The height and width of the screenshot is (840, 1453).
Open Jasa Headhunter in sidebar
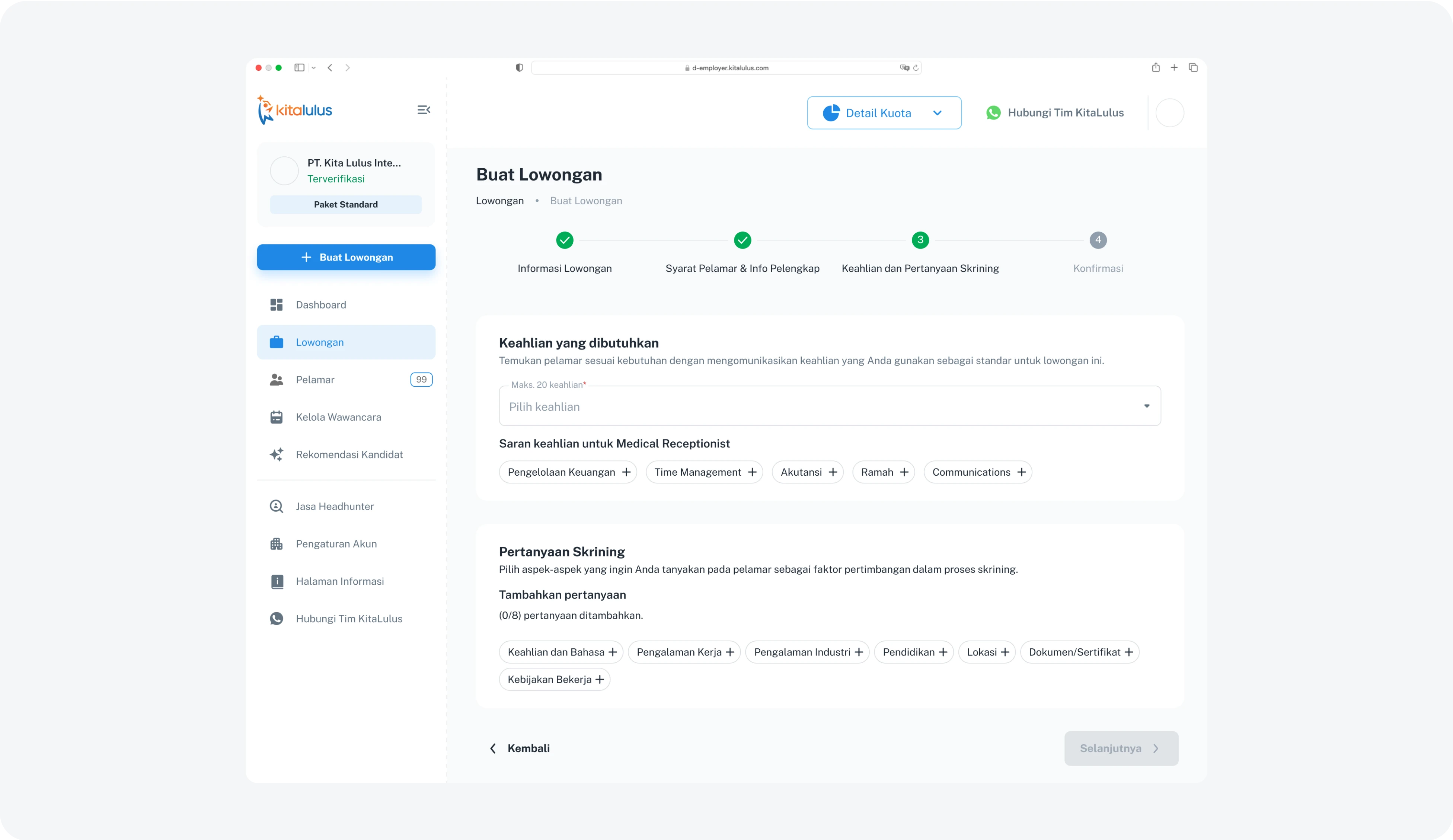click(x=335, y=506)
